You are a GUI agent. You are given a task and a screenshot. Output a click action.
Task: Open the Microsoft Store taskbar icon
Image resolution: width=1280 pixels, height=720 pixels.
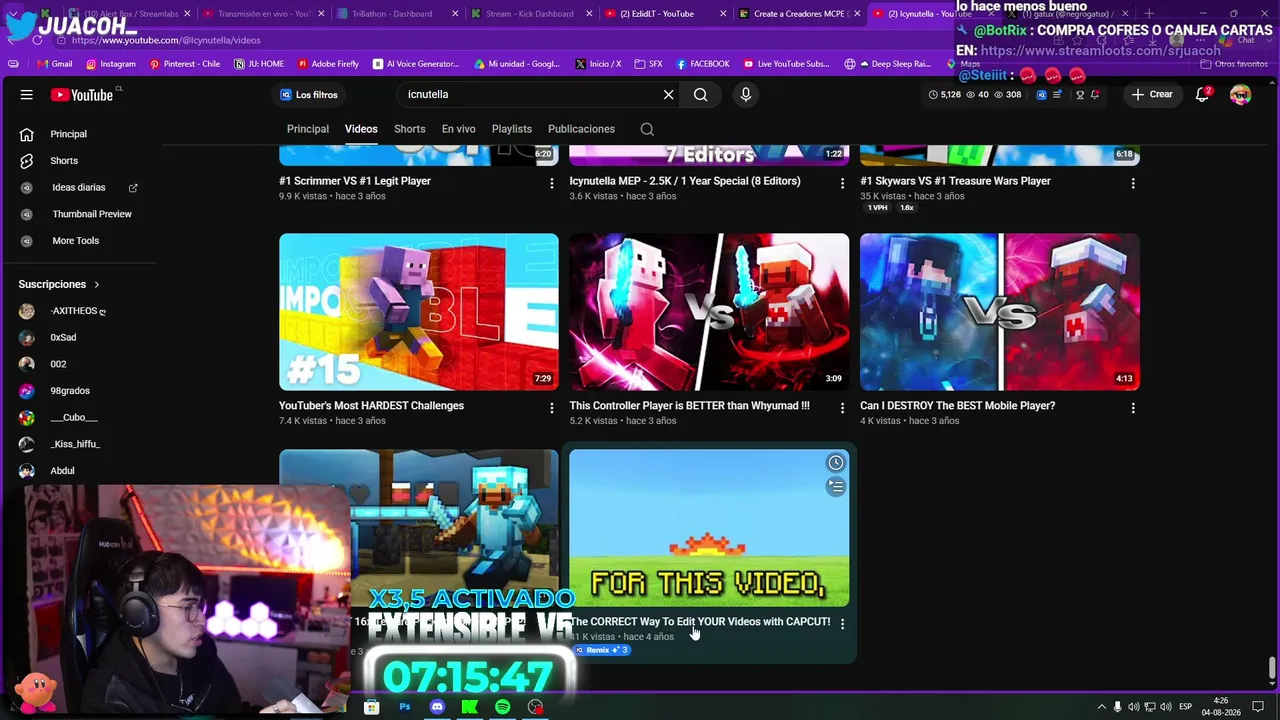[x=371, y=707]
